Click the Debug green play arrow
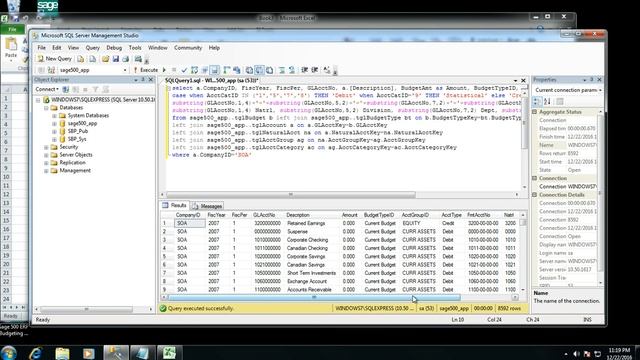This screenshot has width=640, height=360. [x=164, y=70]
